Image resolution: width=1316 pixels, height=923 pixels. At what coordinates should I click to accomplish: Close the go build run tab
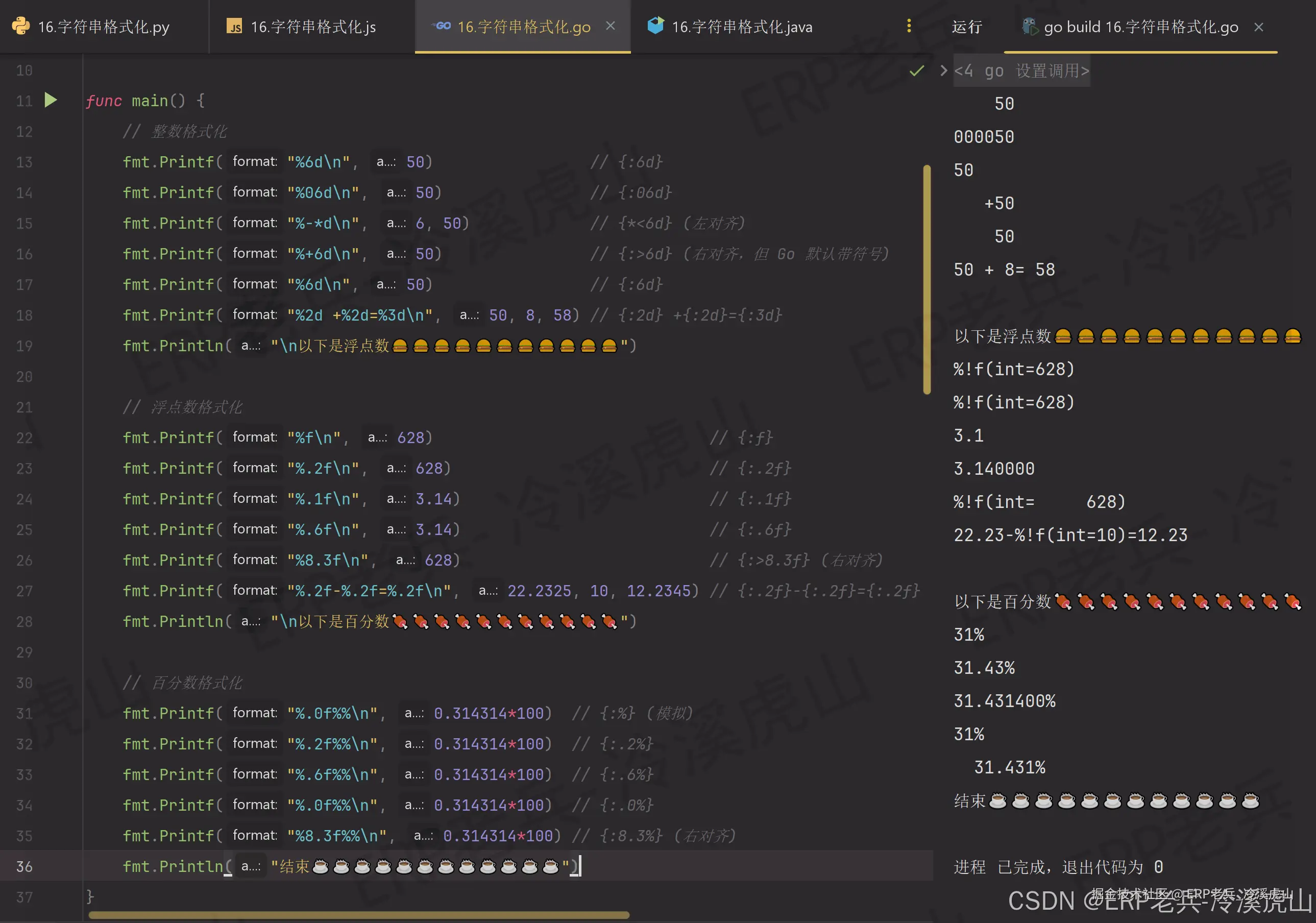click(1258, 27)
